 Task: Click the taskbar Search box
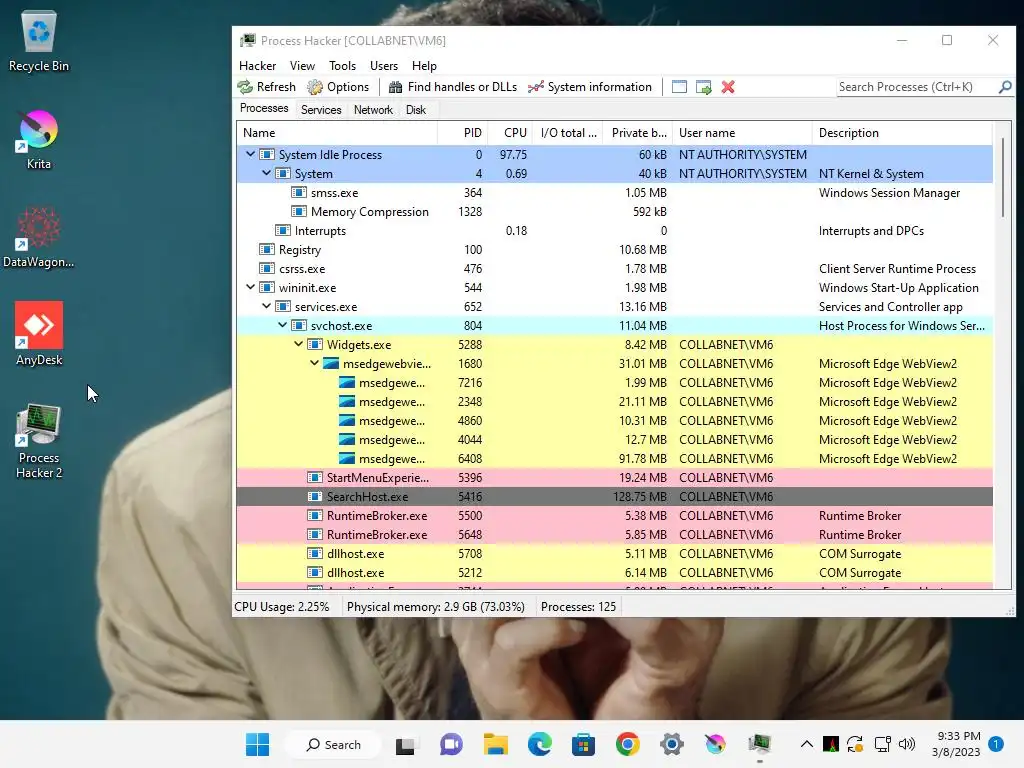tap(334, 744)
